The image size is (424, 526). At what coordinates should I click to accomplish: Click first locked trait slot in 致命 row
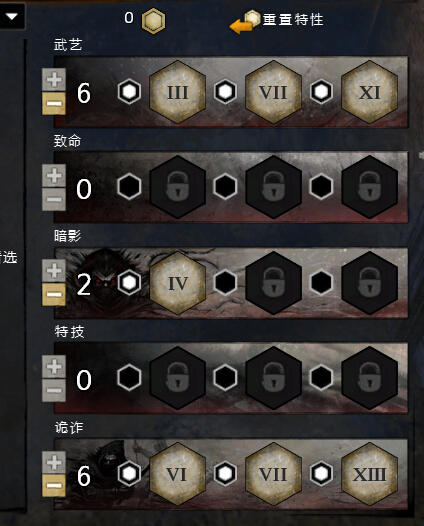[x=177, y=187]
